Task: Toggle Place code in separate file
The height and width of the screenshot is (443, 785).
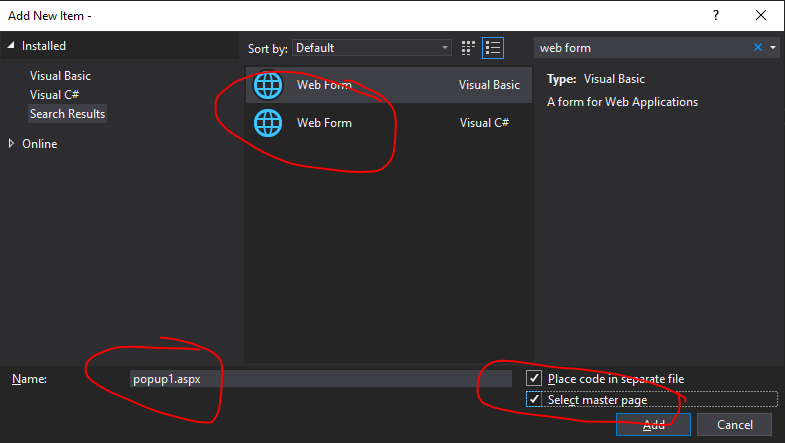Action: [x=534, y=378]
